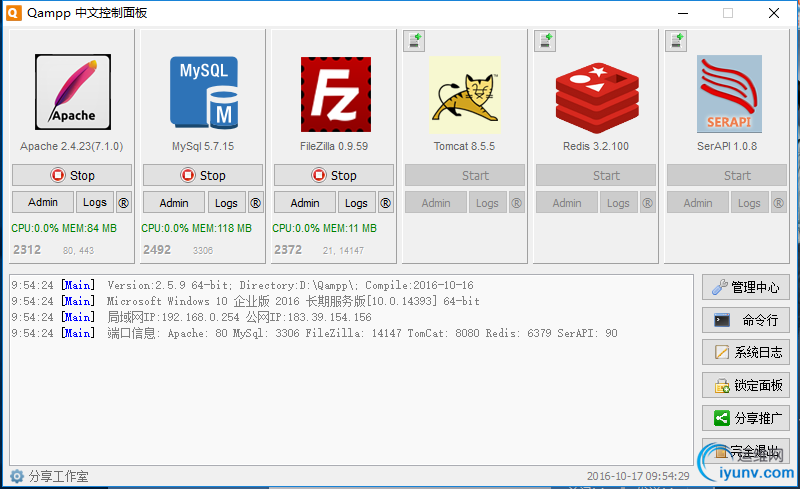Click the Redis red stack logo
Image resolution: width=800 pixels, height=489 pixels.
[x=597, y=97]
